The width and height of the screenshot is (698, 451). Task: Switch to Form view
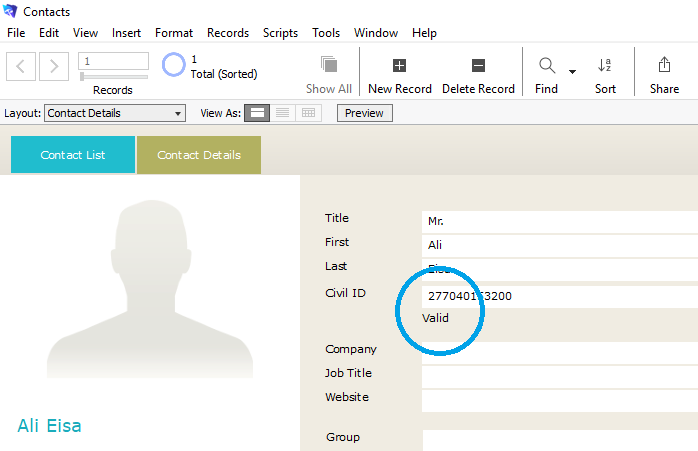258,113
